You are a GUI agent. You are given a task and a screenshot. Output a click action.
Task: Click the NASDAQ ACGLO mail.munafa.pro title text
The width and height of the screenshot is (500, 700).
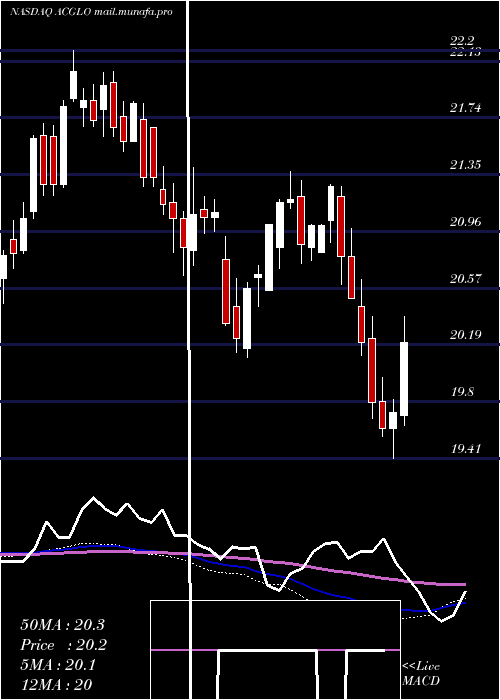91,12
